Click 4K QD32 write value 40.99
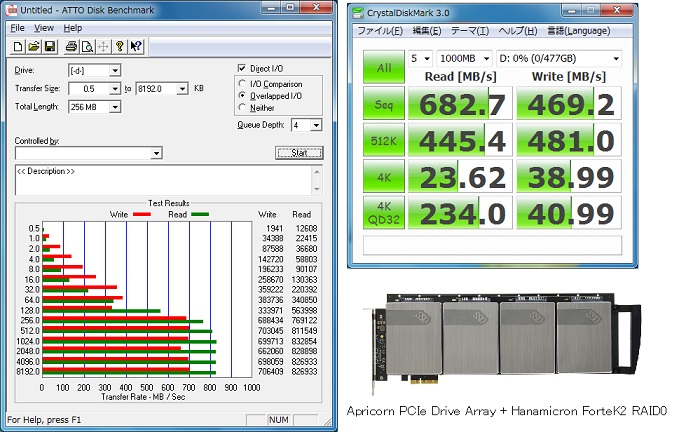 [569, 213]
